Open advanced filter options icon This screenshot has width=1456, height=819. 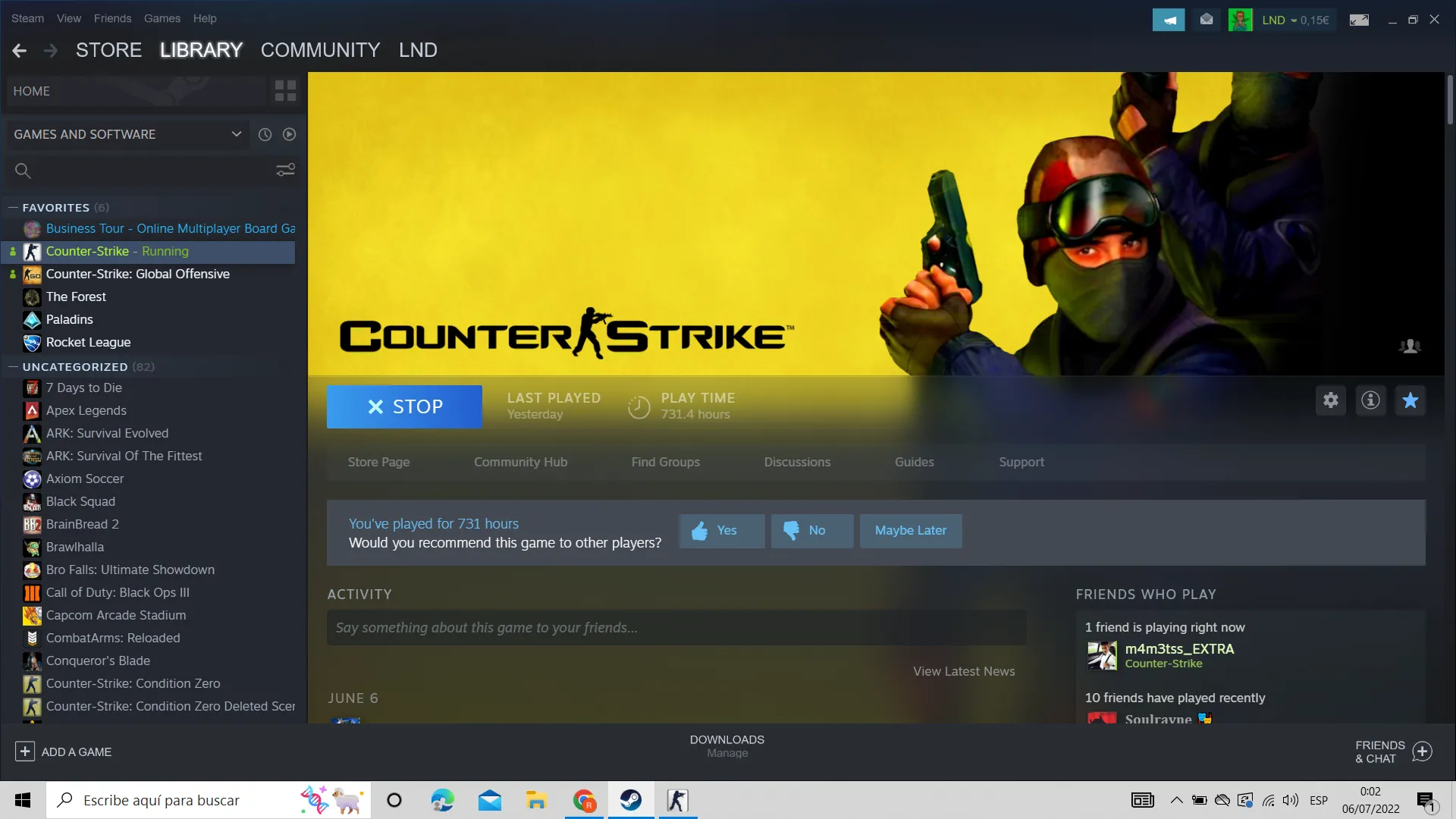pyautogui.click(x=285, y=170)
